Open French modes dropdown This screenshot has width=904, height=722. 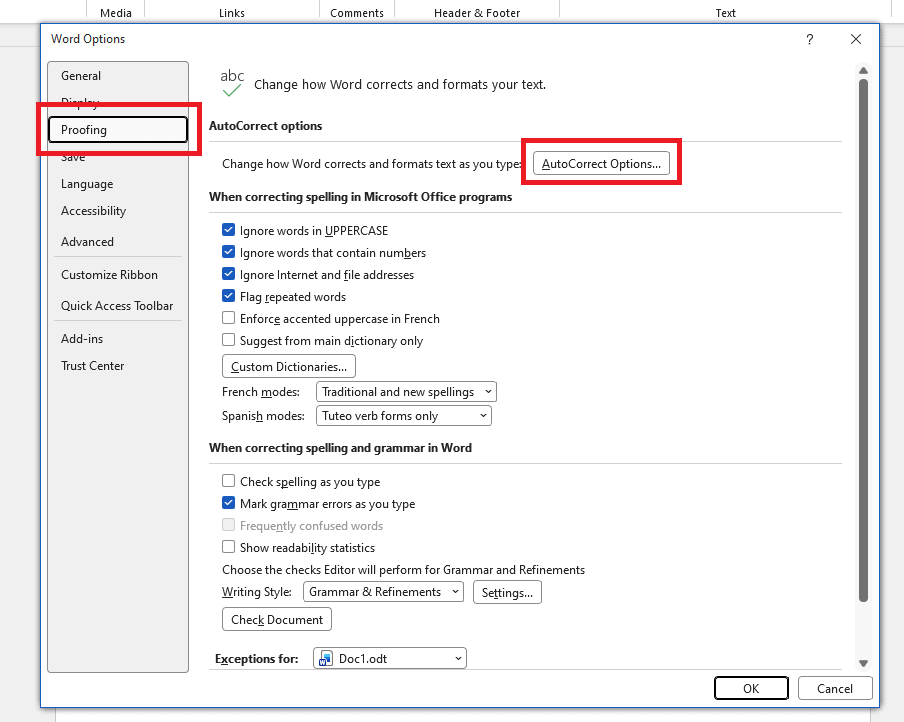(x=406, y=392)
